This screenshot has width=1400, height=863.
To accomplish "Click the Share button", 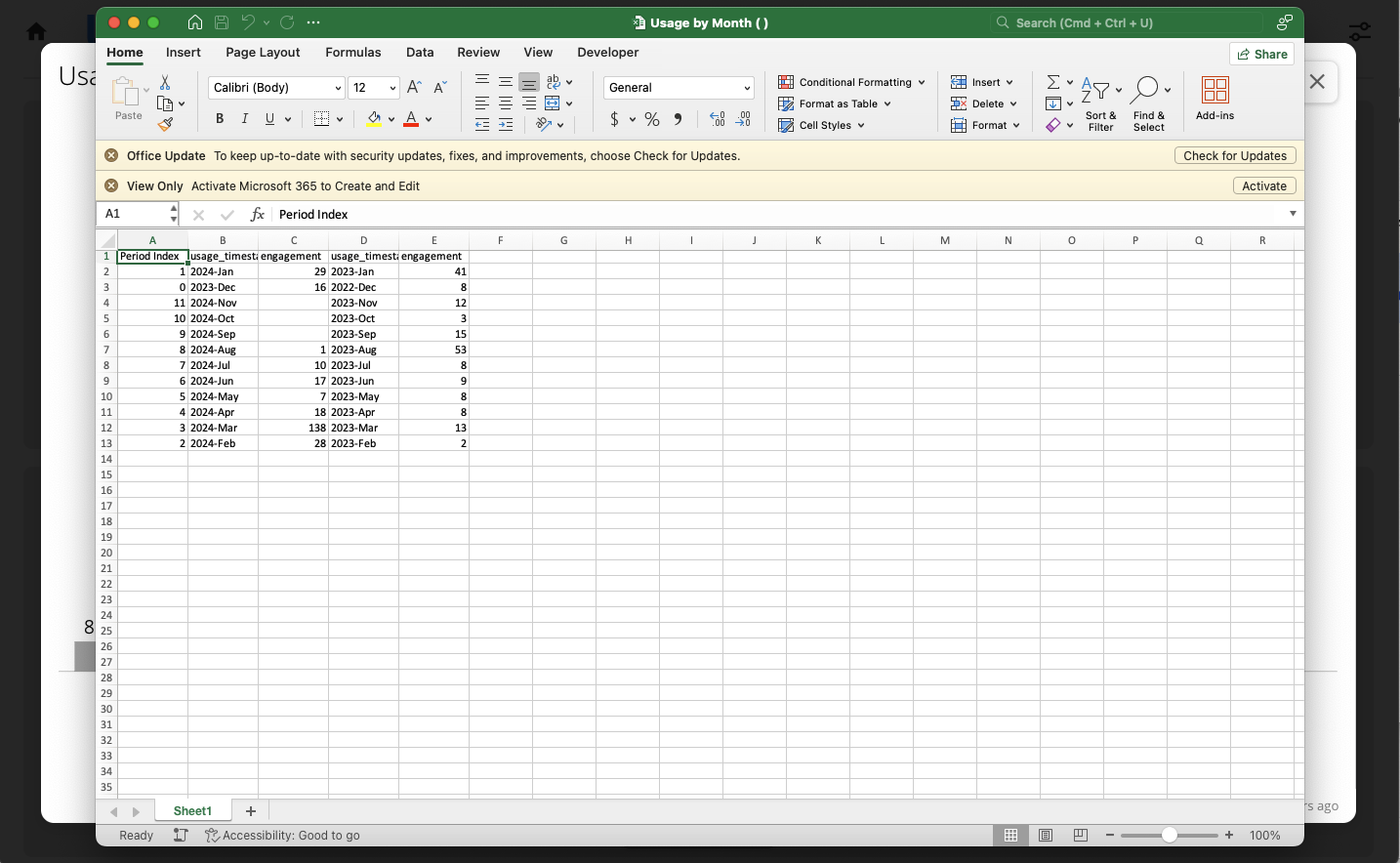I will pos(1262,54).
